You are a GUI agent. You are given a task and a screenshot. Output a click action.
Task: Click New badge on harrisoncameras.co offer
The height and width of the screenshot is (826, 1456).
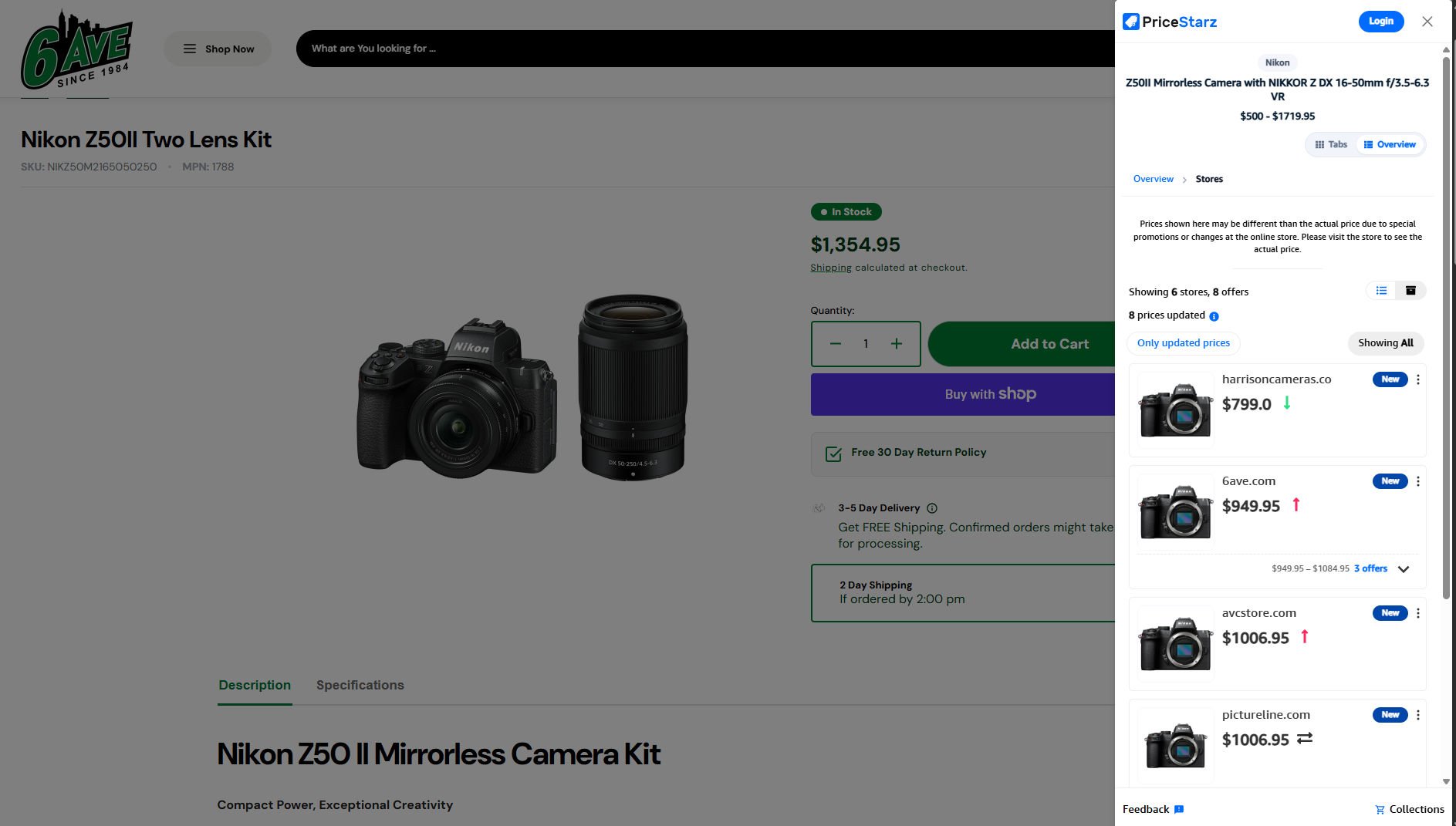(x=1390, y=379)
